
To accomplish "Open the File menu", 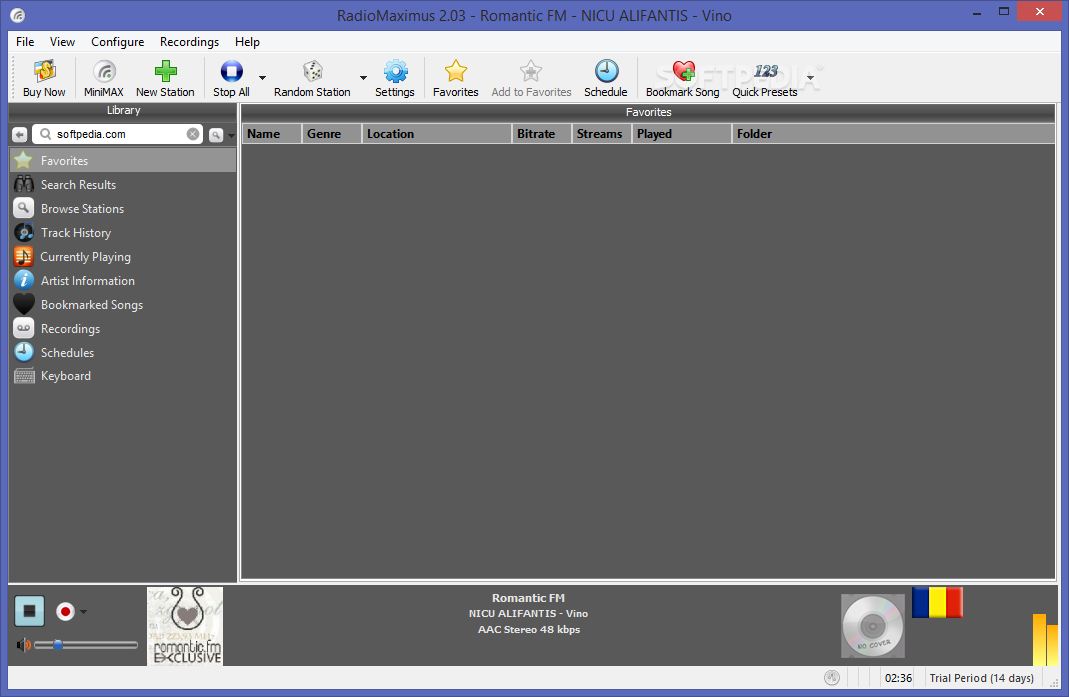I will tap(25, 42).
